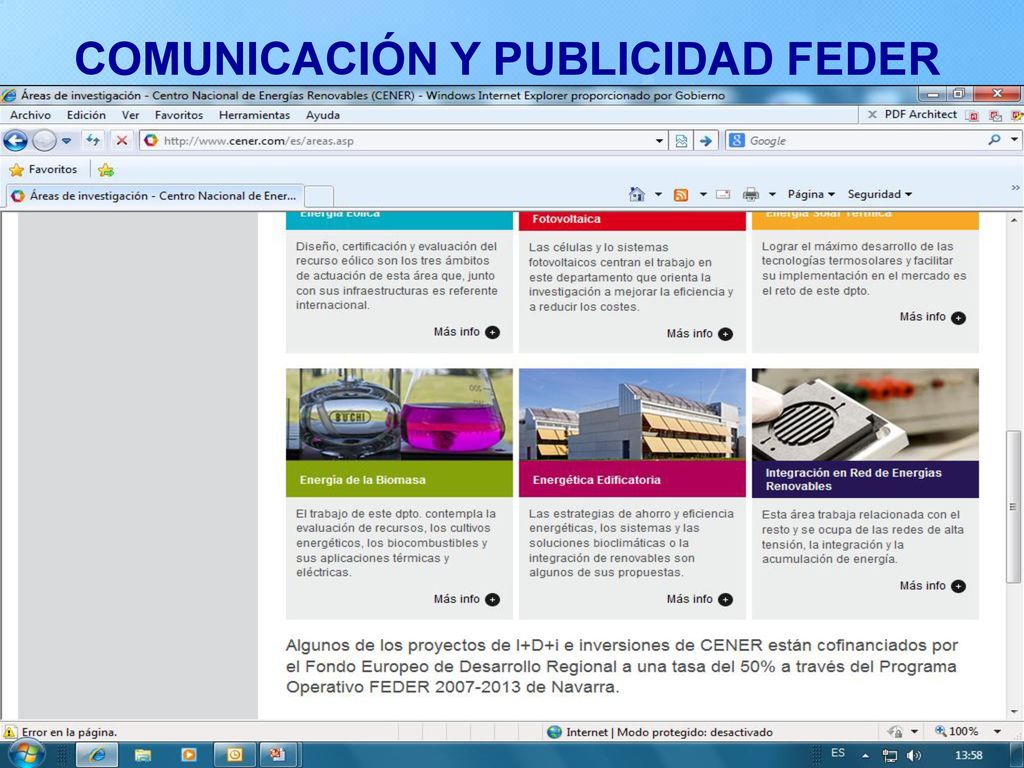Click the grid integration component thumbnail
The width and height of the screenshot is (1024, 768).
(865, 415)
